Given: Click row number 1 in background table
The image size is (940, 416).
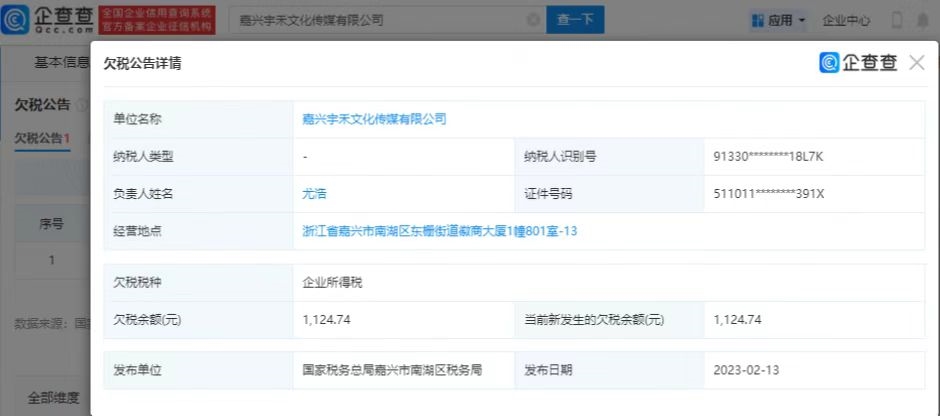Looking at the screenshot, I should (52, 260).
